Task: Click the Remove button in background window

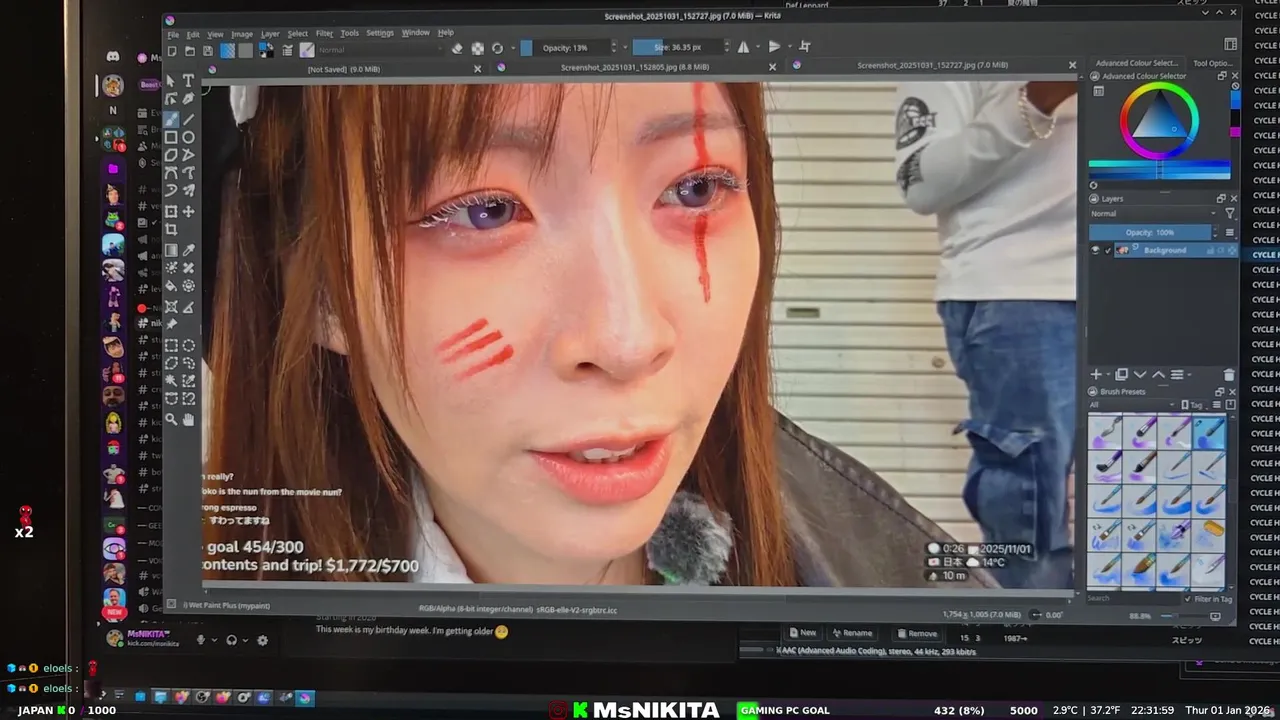Action: (x=917, y=633)
